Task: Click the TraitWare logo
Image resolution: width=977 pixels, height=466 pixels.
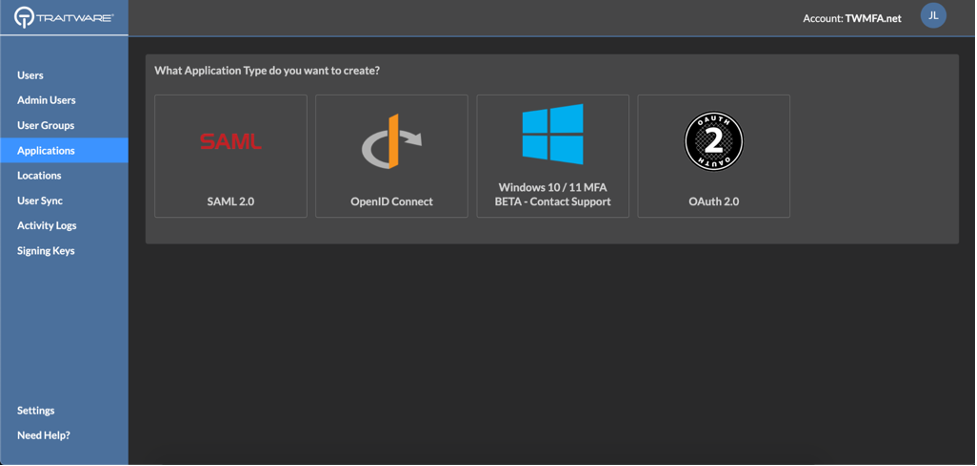Action: coord(64,17)
